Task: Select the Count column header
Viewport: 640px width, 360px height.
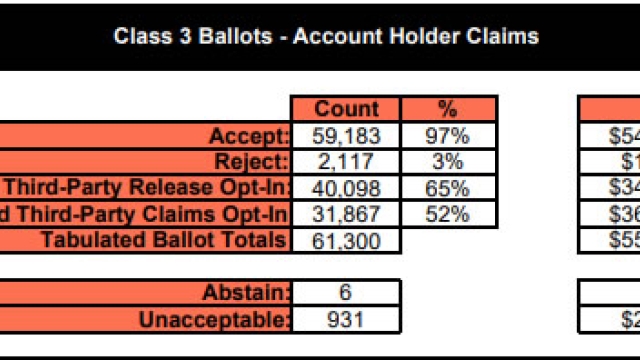Action: pos(346,109)
